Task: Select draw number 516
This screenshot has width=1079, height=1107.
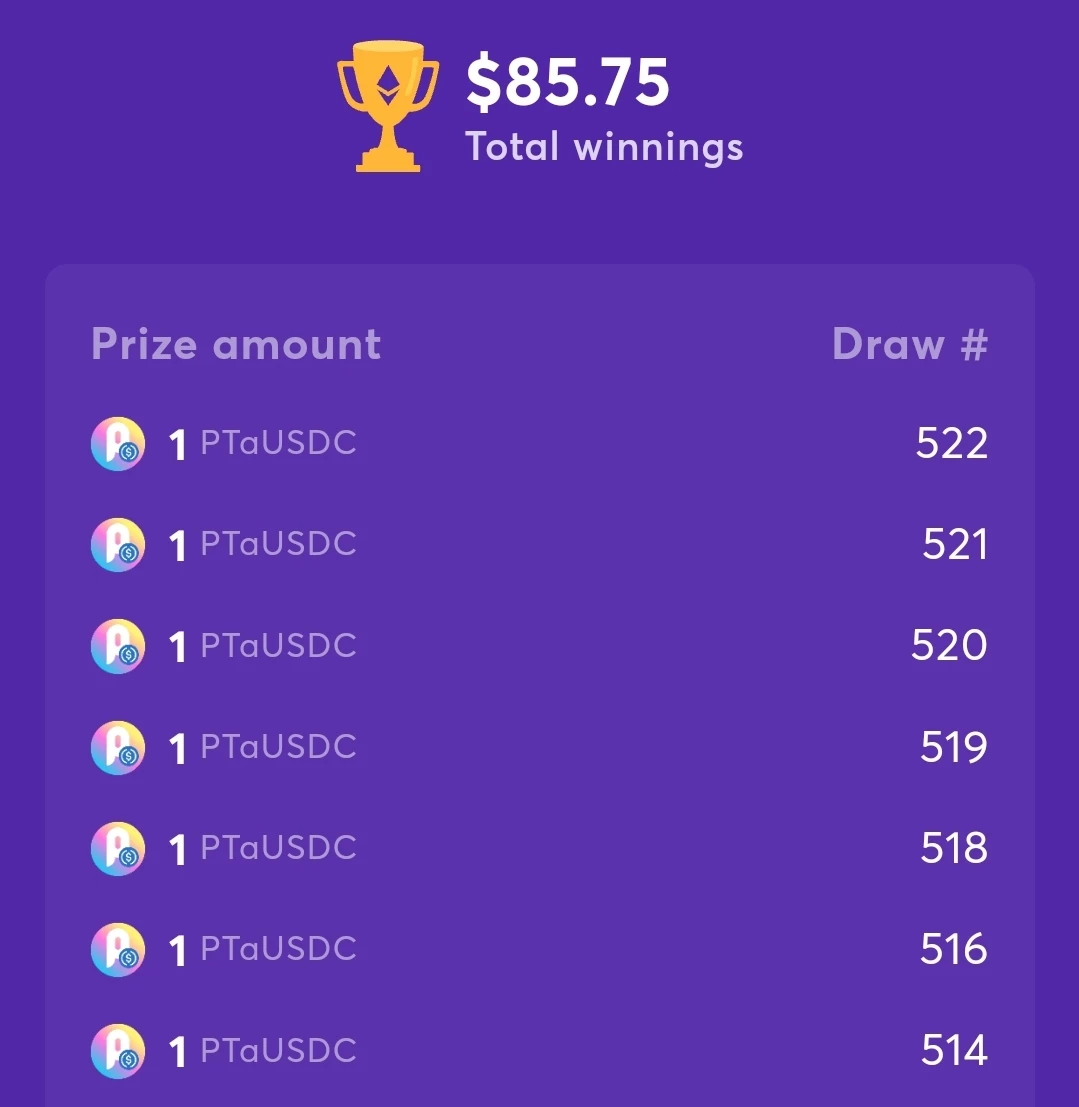Action: pos(954,949)
